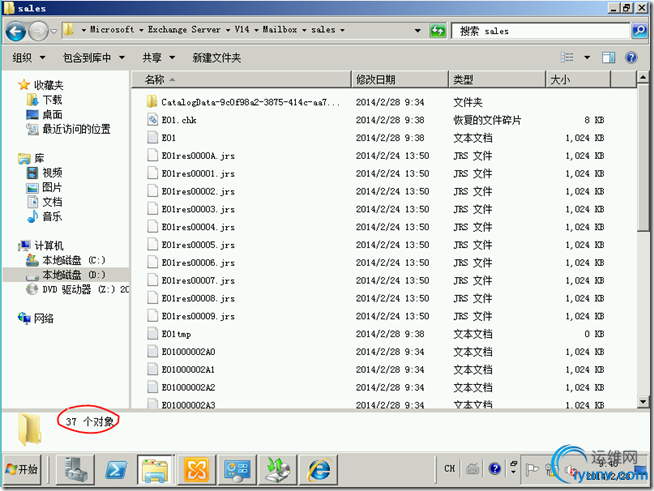Image resolution: width=654 pixels, height=491 pixels.
Task: Select file E01res00005.jrs
Action: (x=198, y=245)
